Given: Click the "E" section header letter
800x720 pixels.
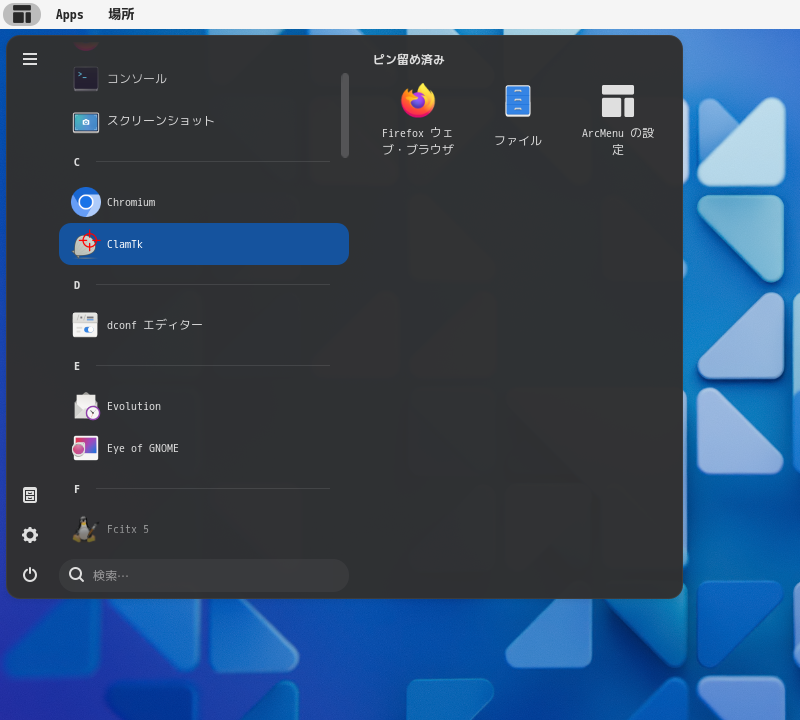Looking at the screenshot, I should pyautogui.click(x=77, y=366).
